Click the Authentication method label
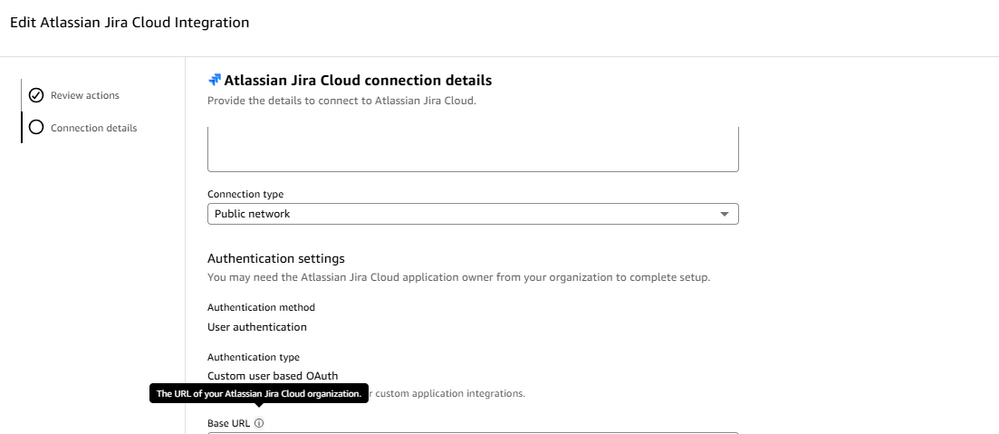Image resolution: width=999 pixels, height=434 pixels. (261, 307)
